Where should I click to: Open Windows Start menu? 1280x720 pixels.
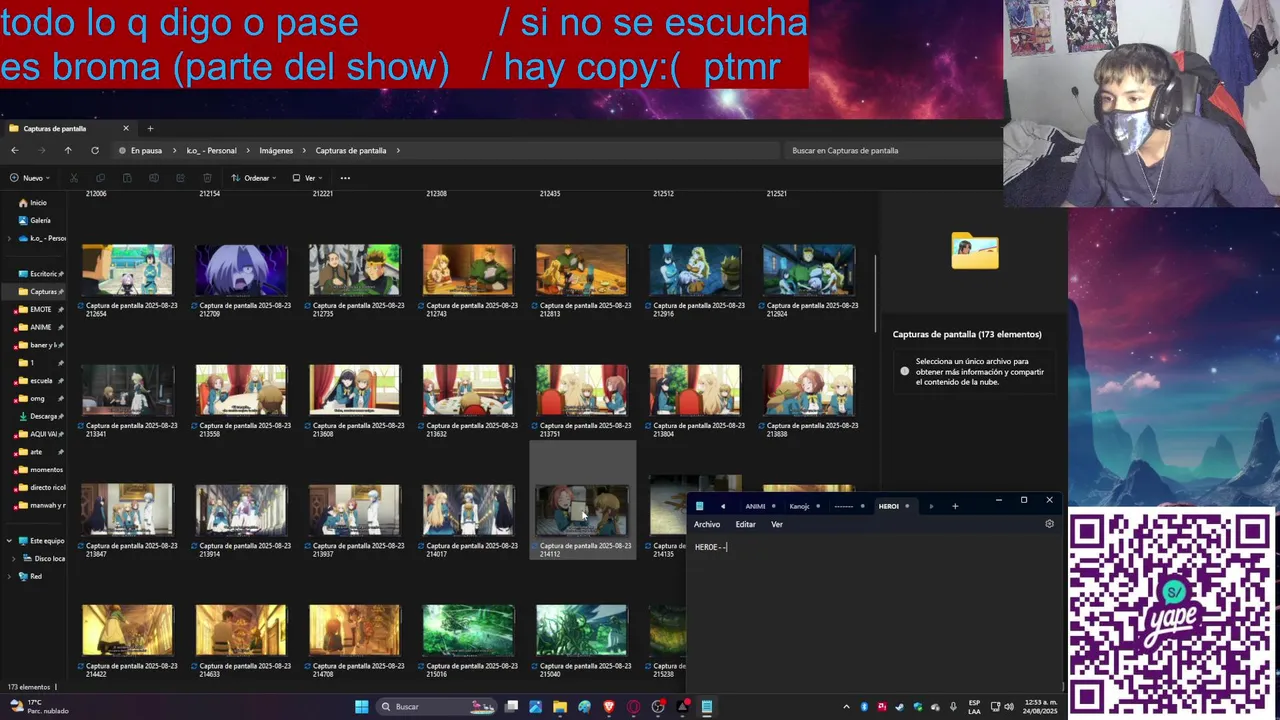[361, 706]
